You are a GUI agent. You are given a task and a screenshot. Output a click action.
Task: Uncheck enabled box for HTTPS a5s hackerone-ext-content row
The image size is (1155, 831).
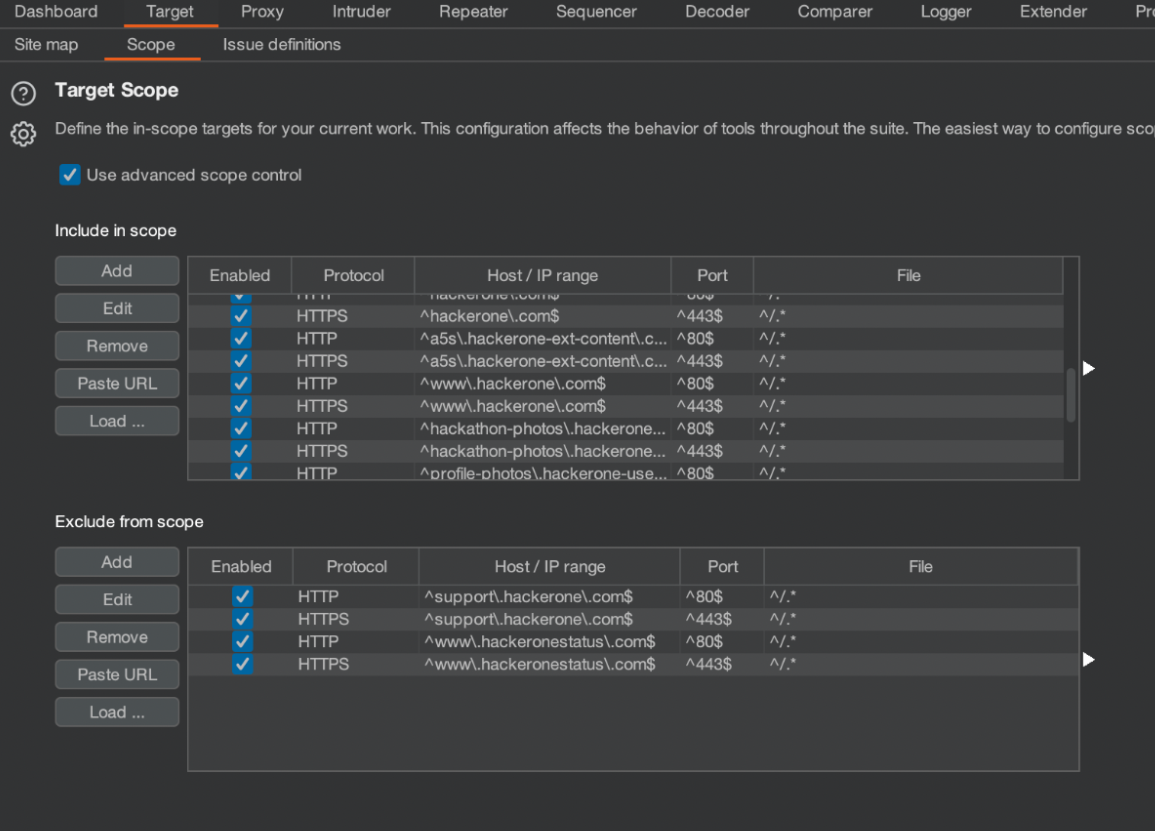click(x=241, y=361)
